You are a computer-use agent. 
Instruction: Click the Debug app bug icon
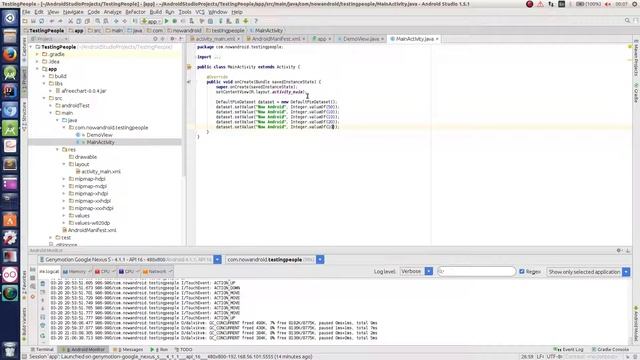tap(175, 21)
